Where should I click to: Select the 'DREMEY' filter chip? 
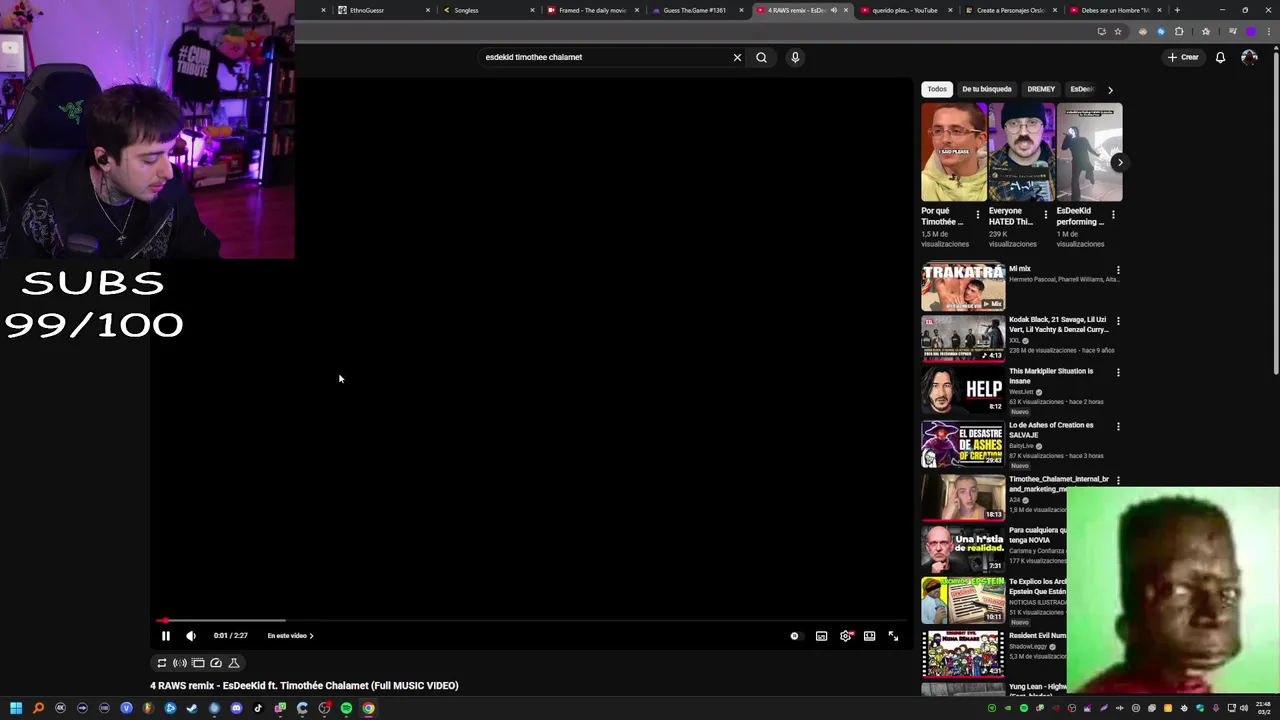coord(1041,89)
